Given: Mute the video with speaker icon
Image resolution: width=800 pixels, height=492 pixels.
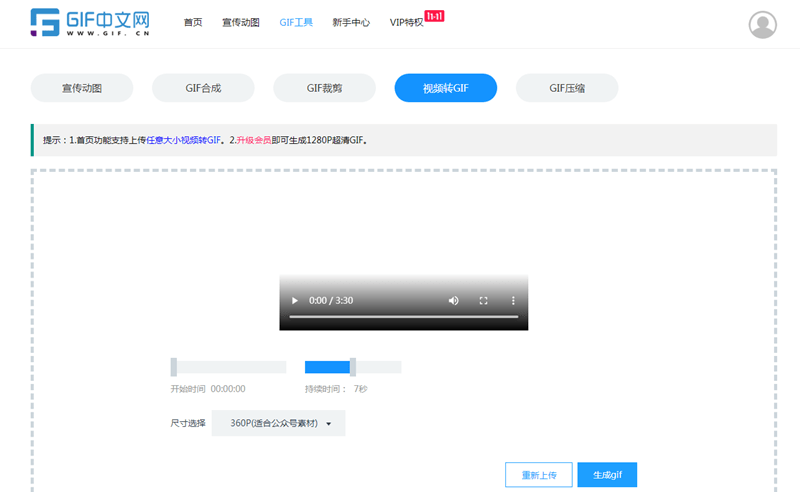Looking at the screenshot, I should tap(453, 300).
